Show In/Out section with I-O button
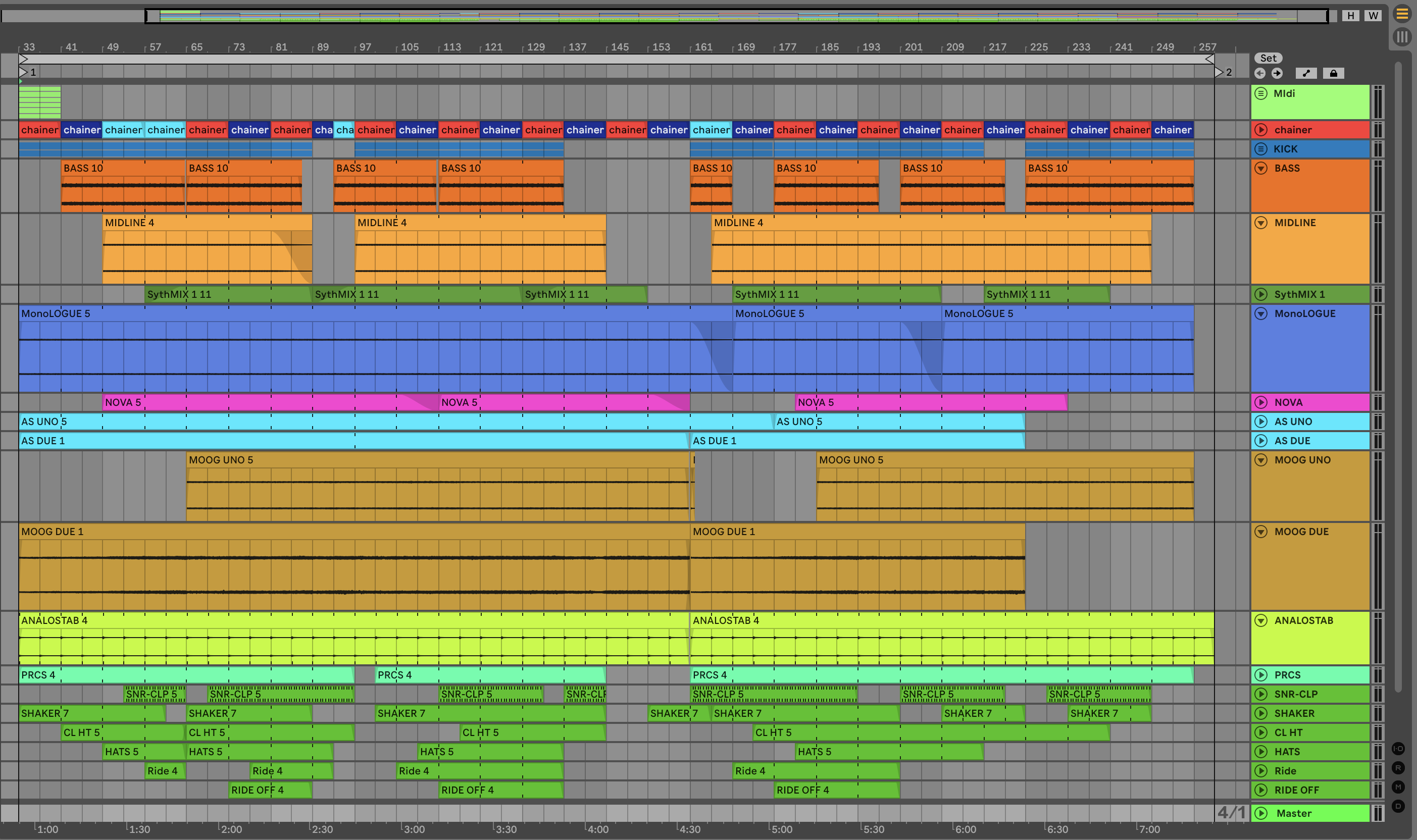 point(1398,749)
